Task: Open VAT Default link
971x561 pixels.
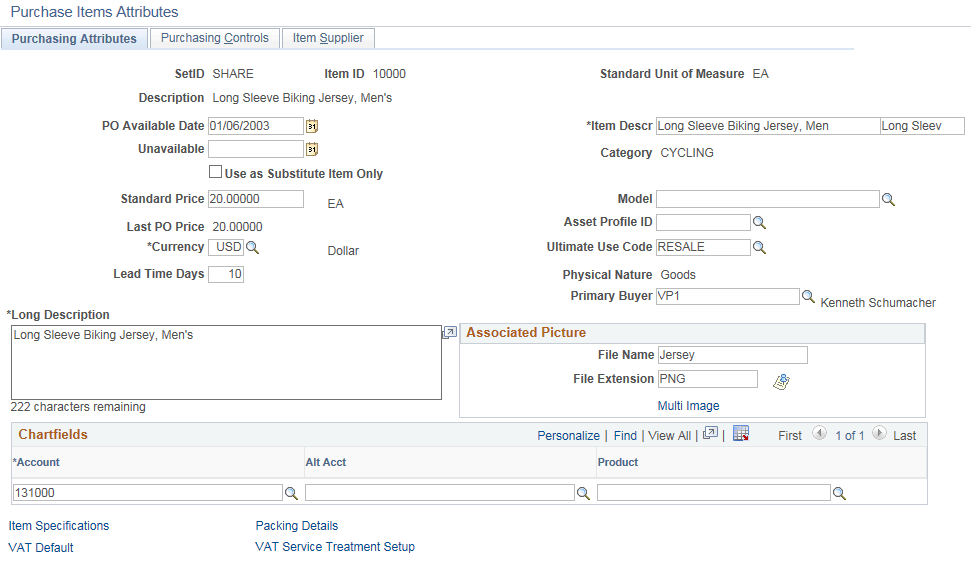Action: tap(41, 547)
